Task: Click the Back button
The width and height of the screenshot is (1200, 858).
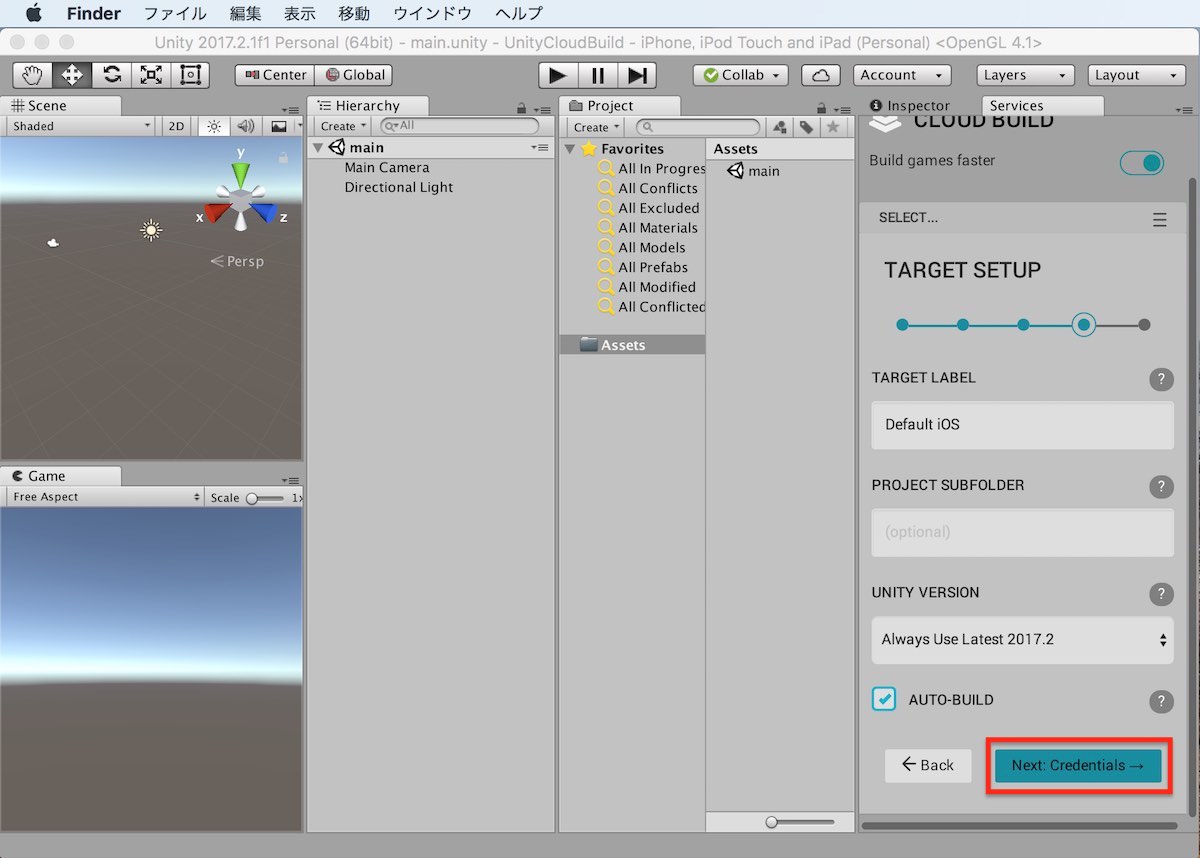Action: click(x=928, y=765)
